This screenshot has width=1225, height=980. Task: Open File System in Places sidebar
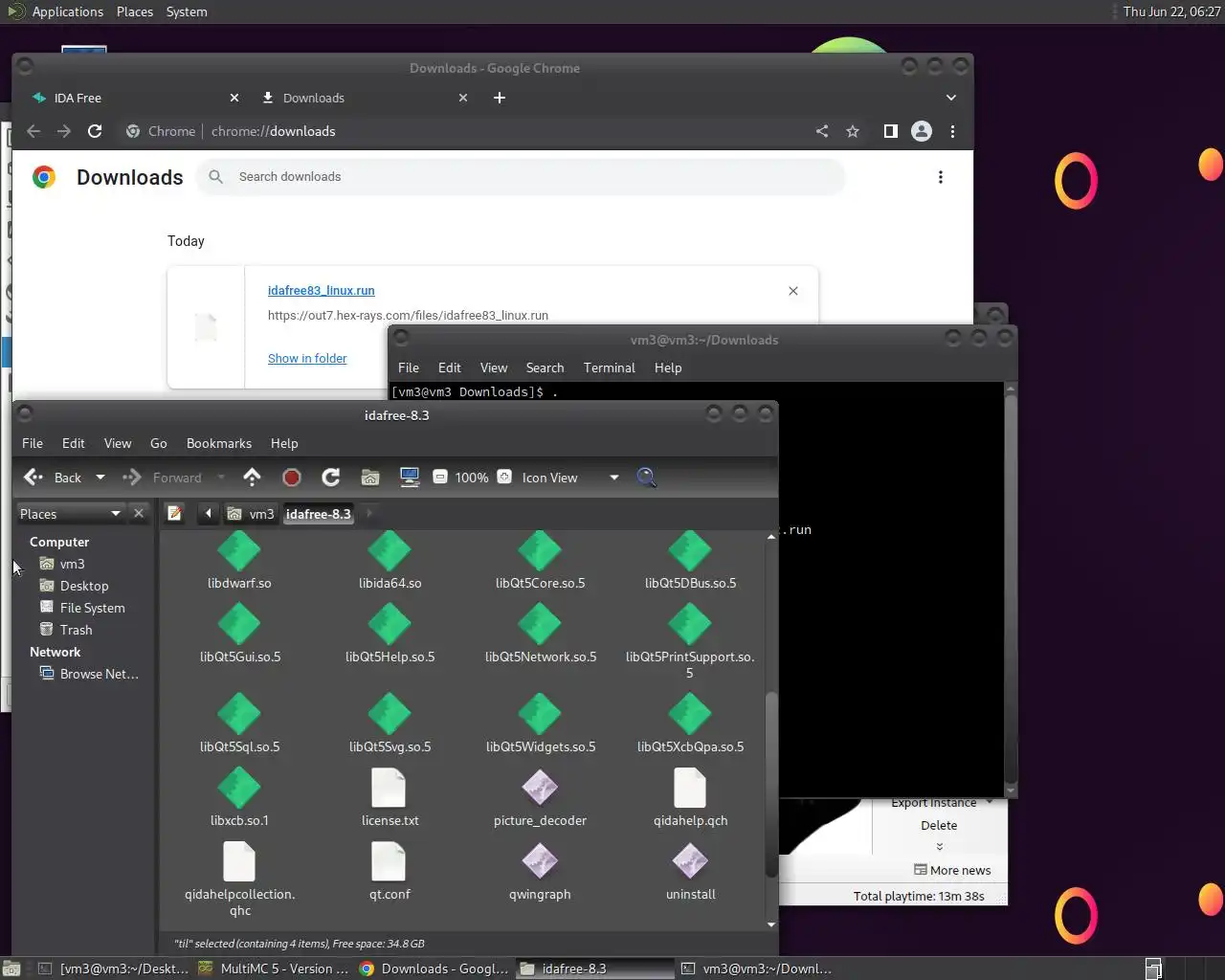92,608
